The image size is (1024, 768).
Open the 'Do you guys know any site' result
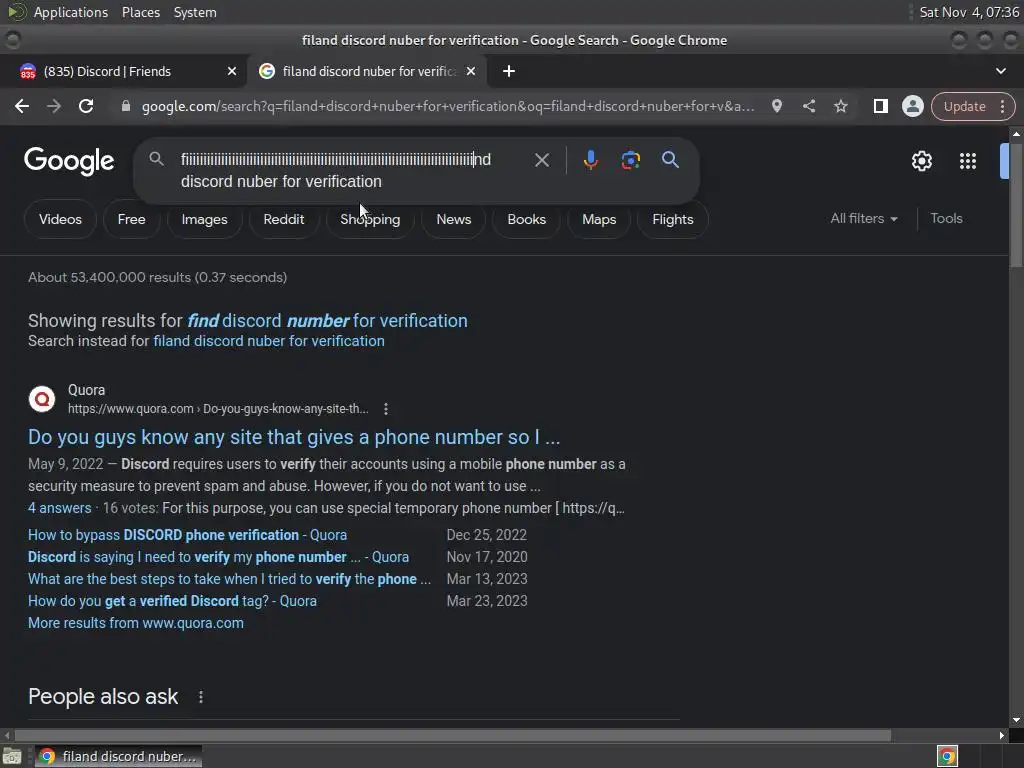pos(294,437)
